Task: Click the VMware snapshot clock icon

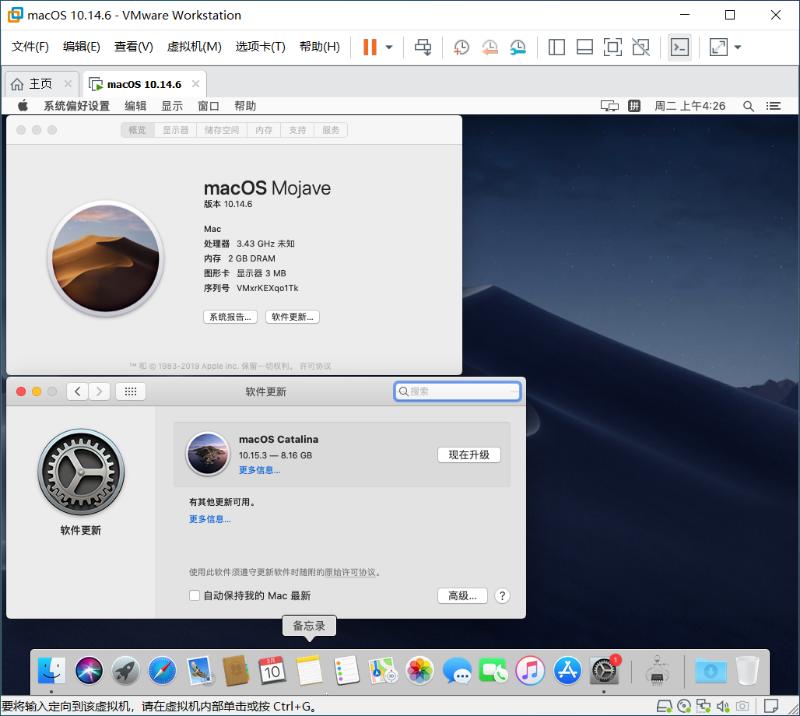Action: (462, 47)
